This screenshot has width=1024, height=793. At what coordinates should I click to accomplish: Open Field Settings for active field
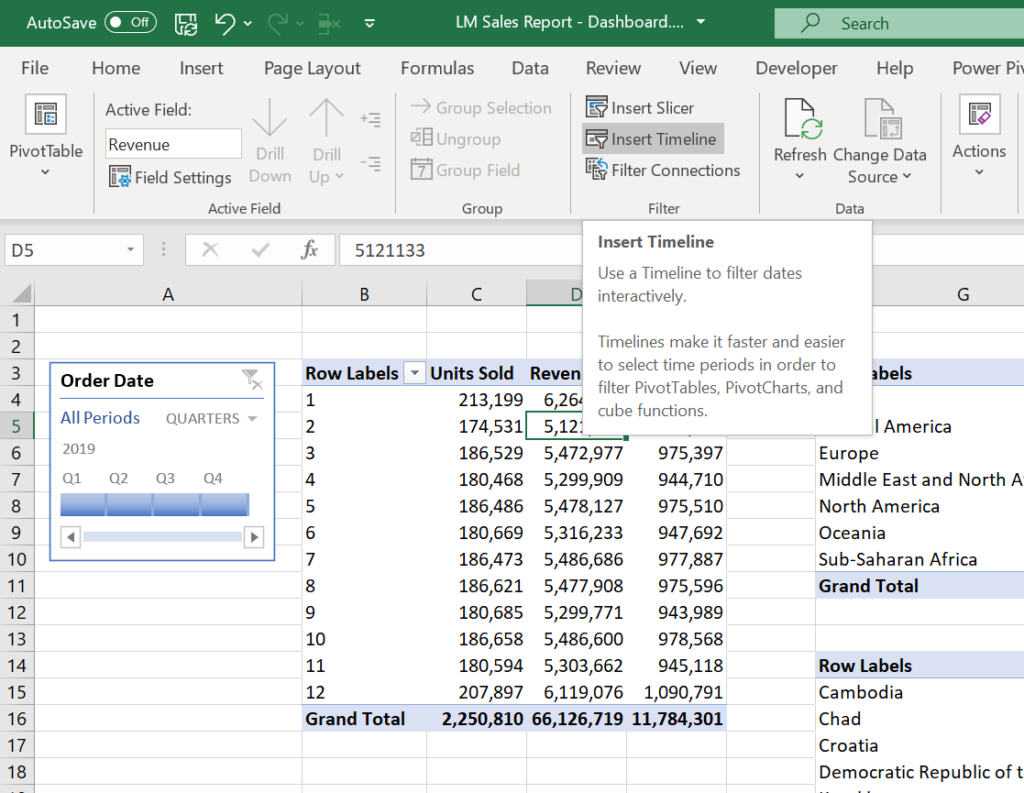point(170,178)
